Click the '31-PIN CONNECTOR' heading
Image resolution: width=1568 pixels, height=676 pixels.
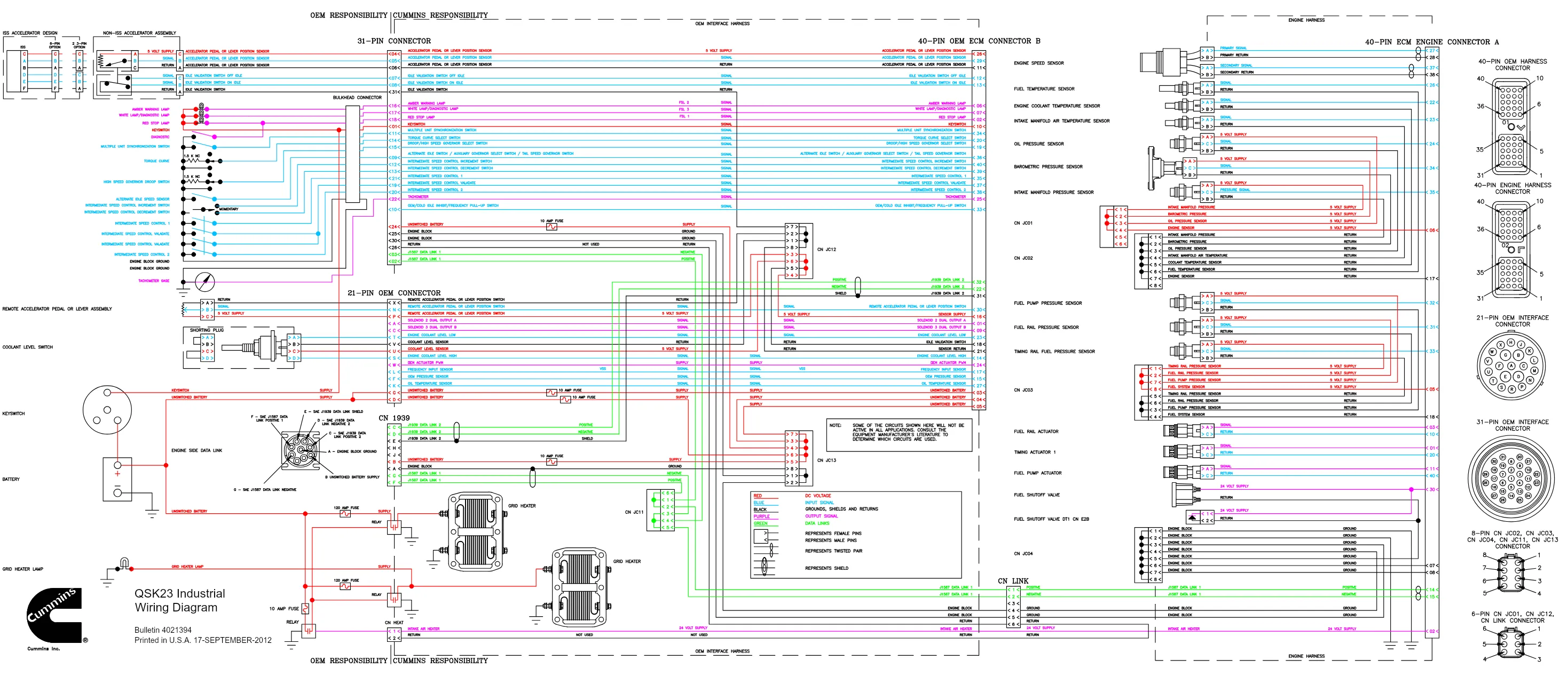[x=394, y=41]
